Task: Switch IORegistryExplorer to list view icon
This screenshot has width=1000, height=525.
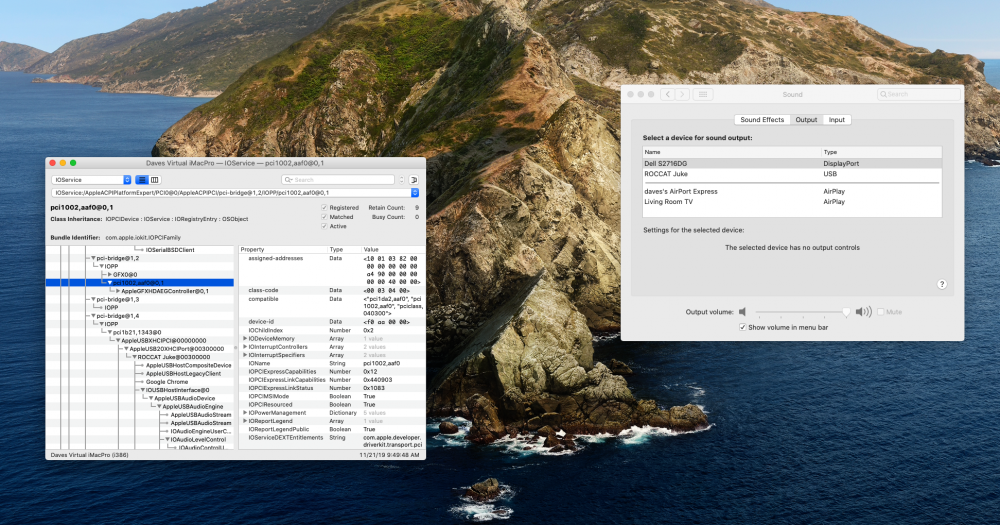Action: click(x=142, y=180)
